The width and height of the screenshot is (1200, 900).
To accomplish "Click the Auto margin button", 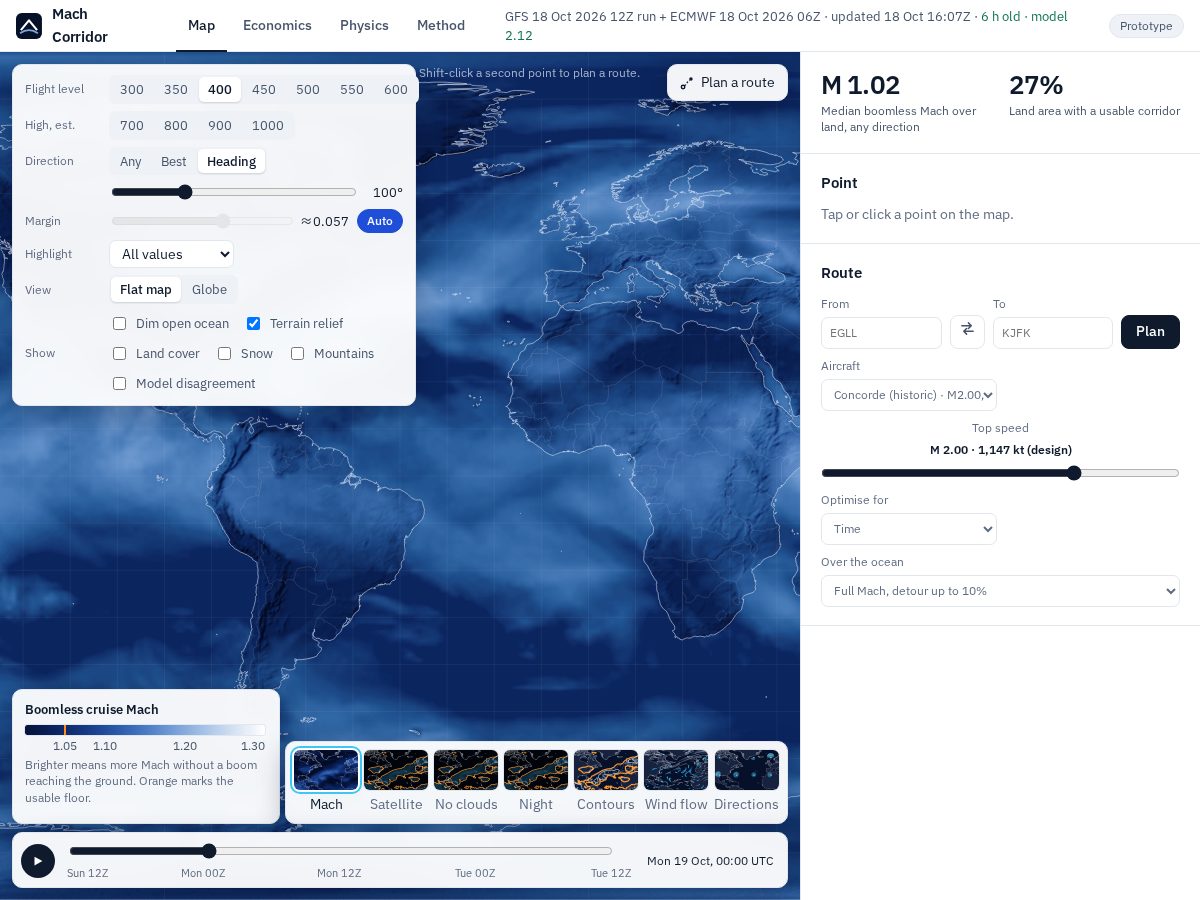I will [380, 221].
